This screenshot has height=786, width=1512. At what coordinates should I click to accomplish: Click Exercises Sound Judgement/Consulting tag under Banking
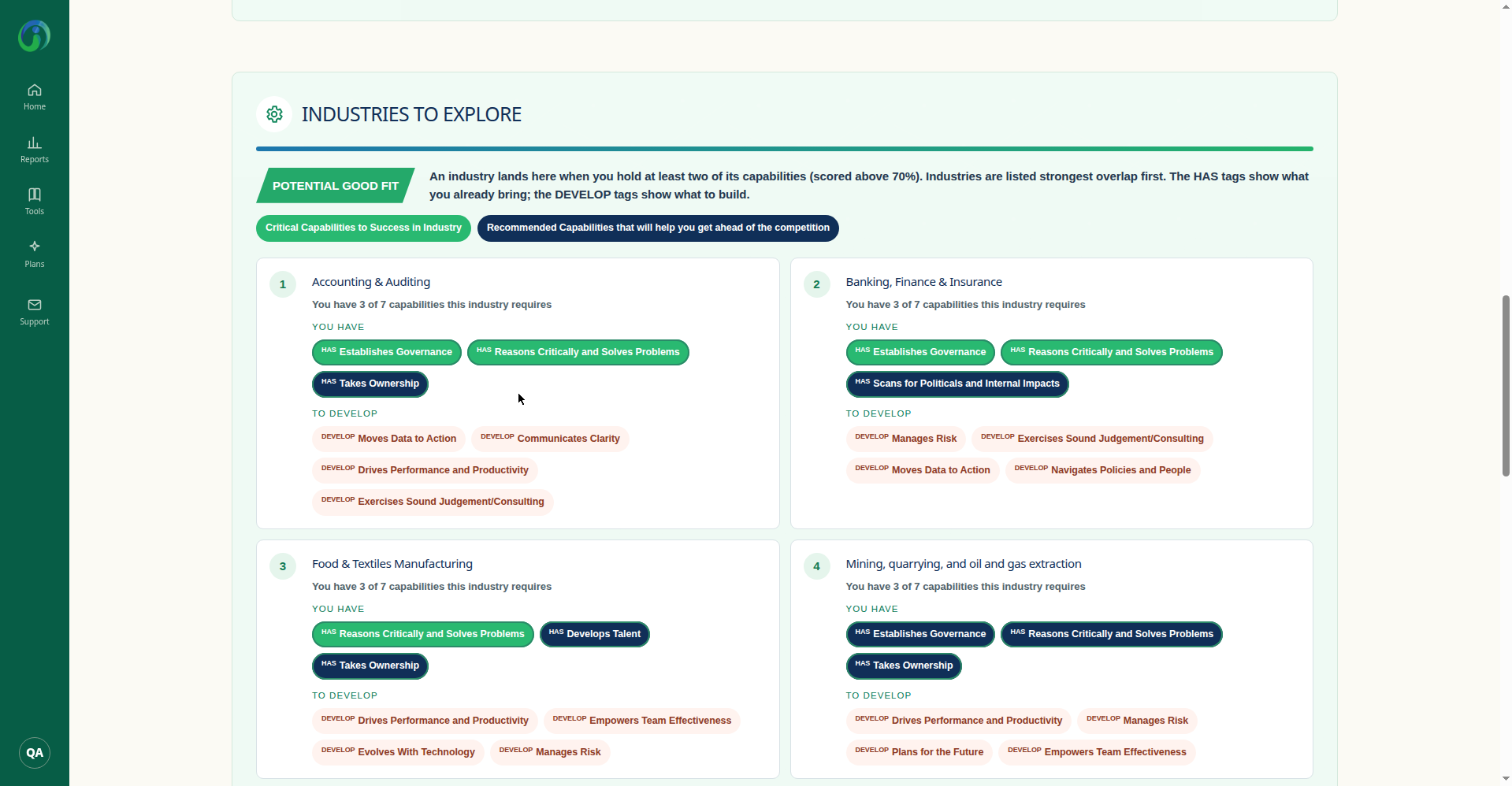(1092, 439)
